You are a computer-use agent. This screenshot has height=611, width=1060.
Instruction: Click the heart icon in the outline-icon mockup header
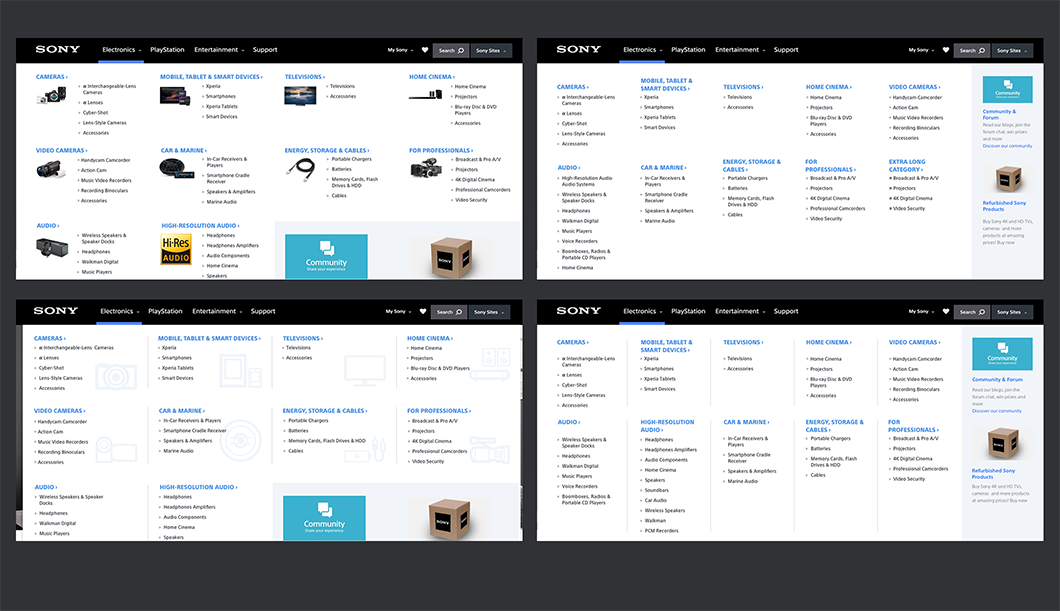click(423, 312)
